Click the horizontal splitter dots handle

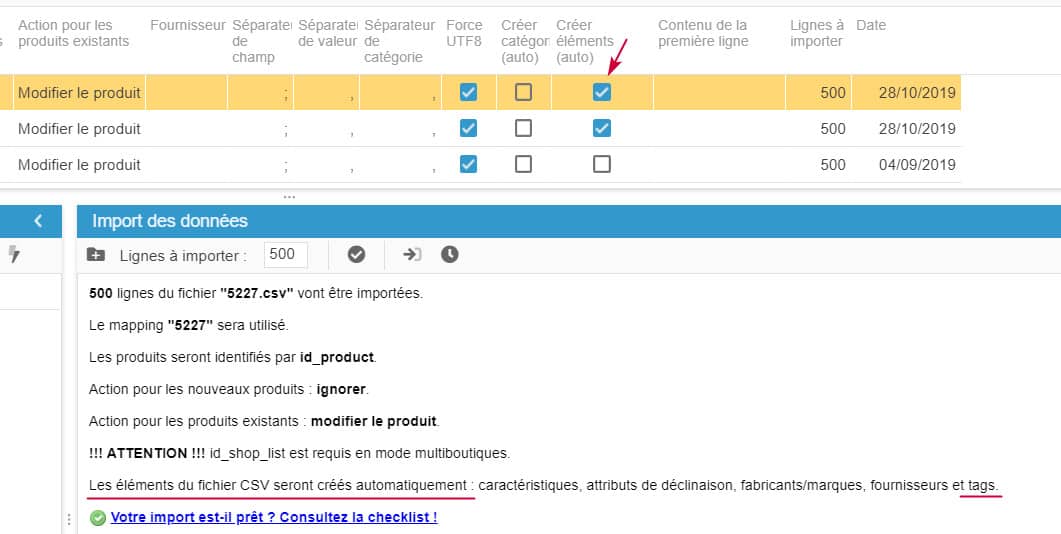point(290,197)
